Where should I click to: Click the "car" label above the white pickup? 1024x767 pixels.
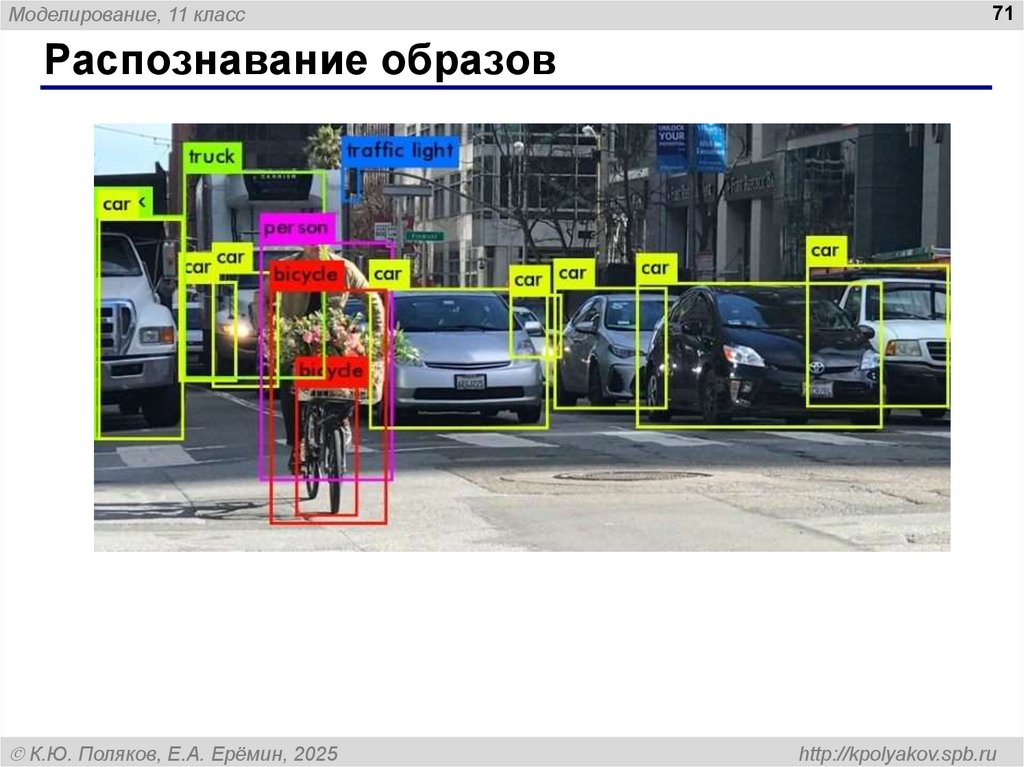pos(826,251)
